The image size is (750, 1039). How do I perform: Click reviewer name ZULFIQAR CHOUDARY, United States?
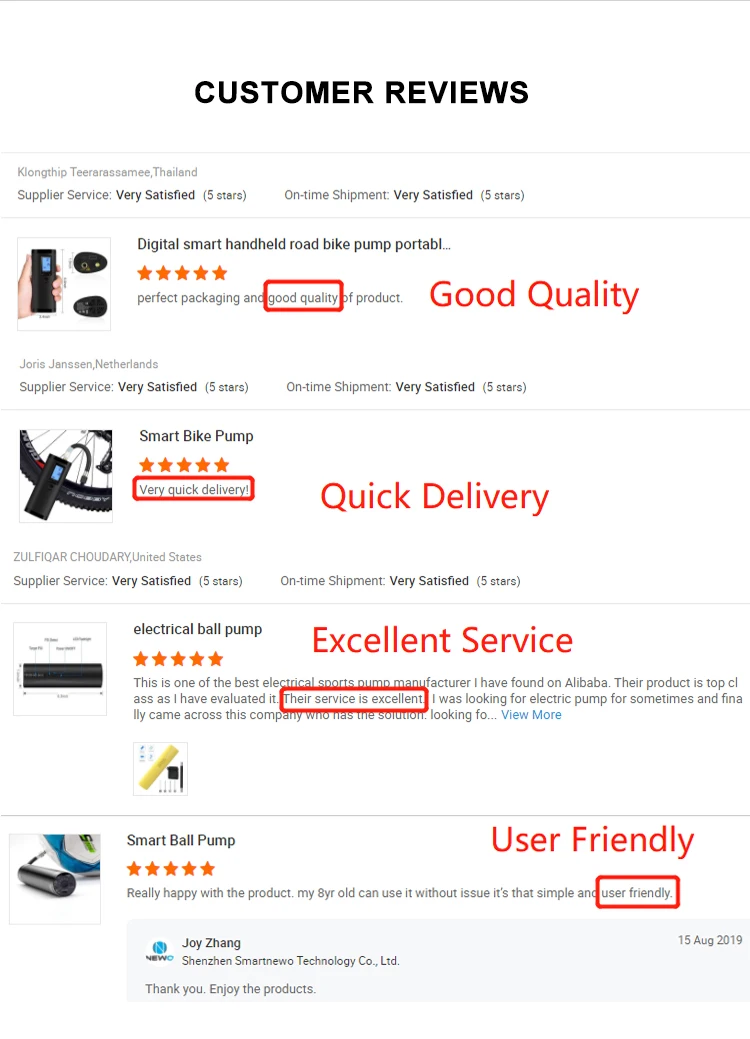[107, 557]
